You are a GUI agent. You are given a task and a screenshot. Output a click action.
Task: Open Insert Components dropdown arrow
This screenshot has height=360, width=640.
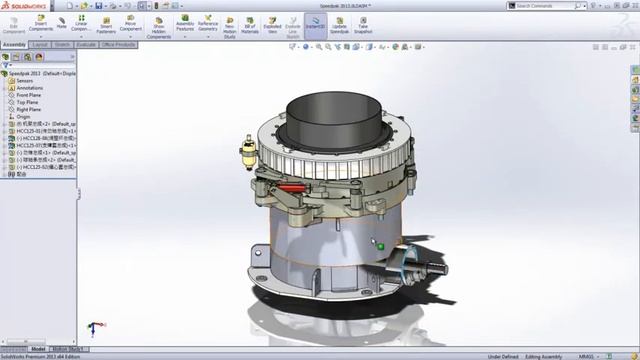(x=41, y=37)
